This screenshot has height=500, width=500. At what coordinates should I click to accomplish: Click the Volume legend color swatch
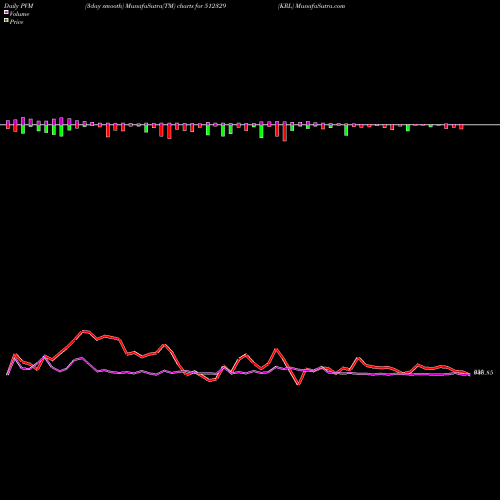pyautogui.click(x=6, y=13)
